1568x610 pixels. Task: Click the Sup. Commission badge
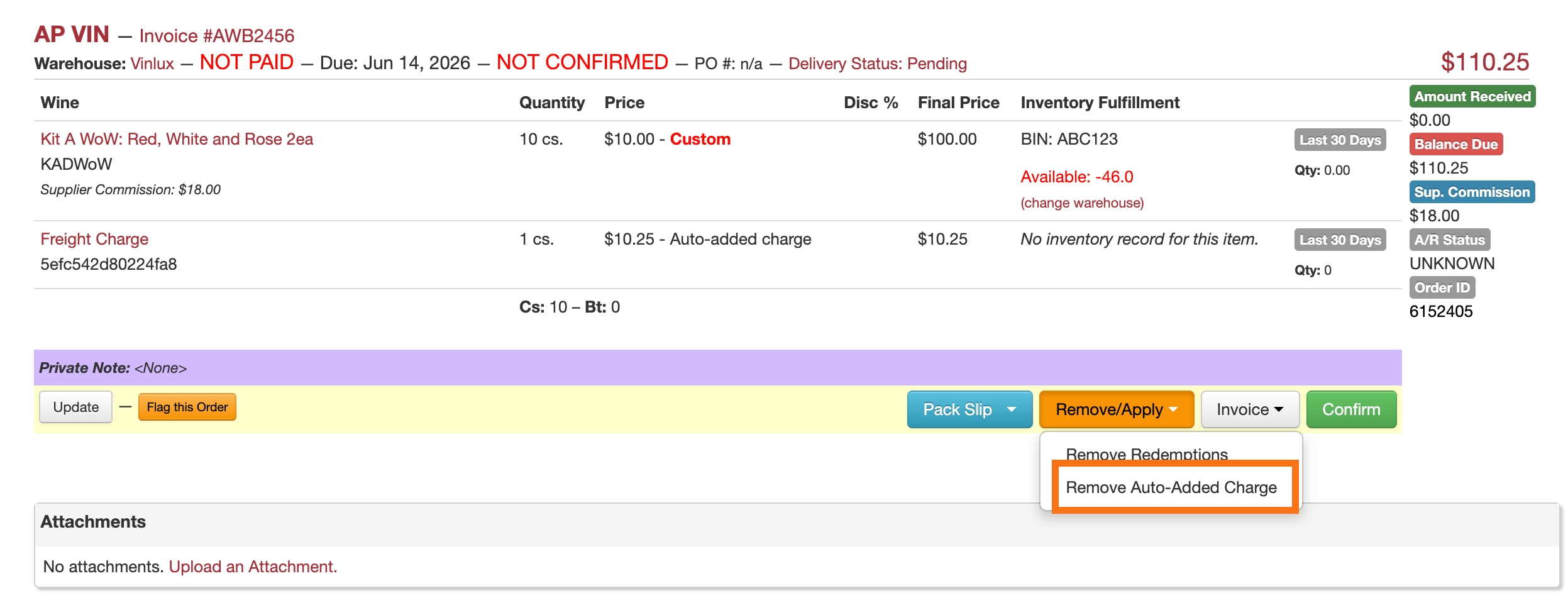pyautogui.click(x=1472, y=192)
